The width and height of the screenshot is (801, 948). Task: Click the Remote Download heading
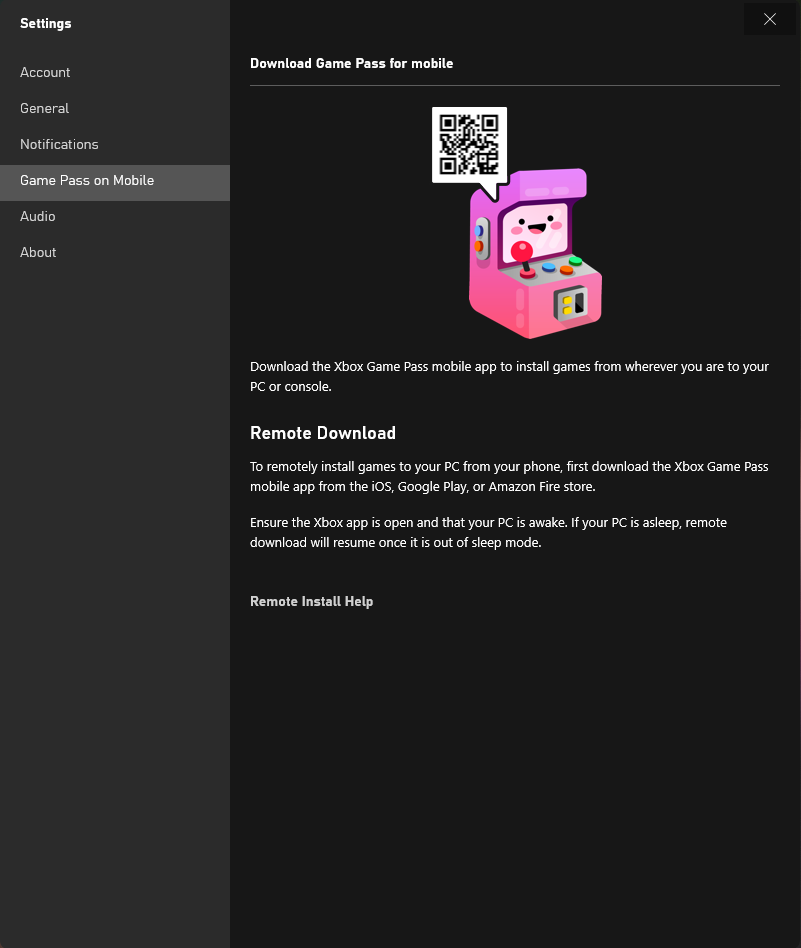(323, 433)
